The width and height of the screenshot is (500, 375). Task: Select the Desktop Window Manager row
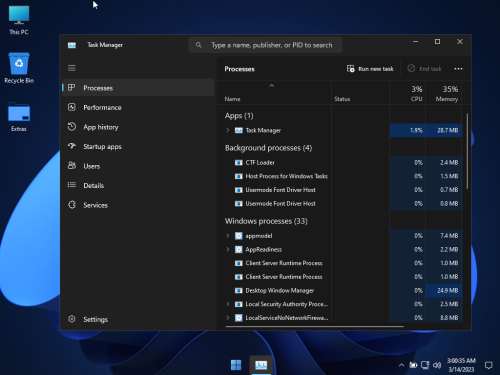[x=340, y=290]
